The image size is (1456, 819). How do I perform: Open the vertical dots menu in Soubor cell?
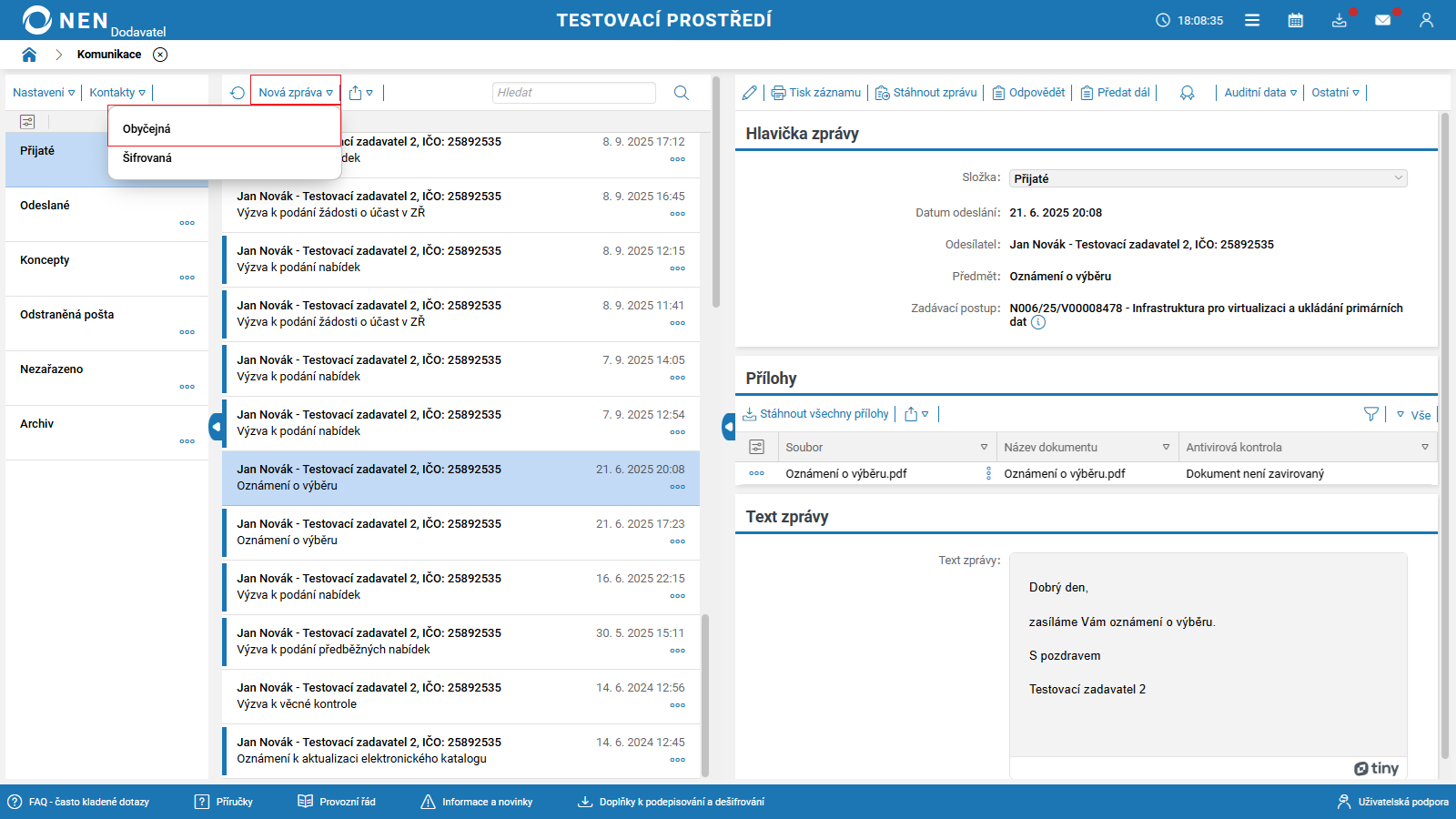pyautogui.click(x=988, y=473)
